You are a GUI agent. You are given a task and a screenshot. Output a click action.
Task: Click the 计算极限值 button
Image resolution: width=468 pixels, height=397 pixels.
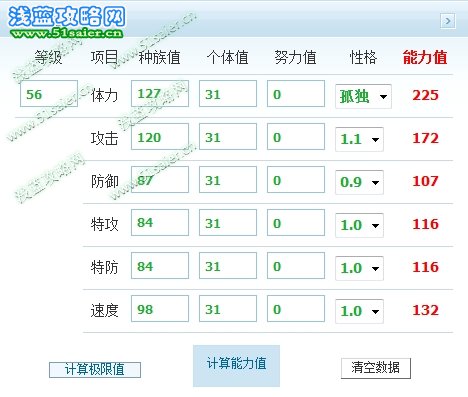point(95,370)
